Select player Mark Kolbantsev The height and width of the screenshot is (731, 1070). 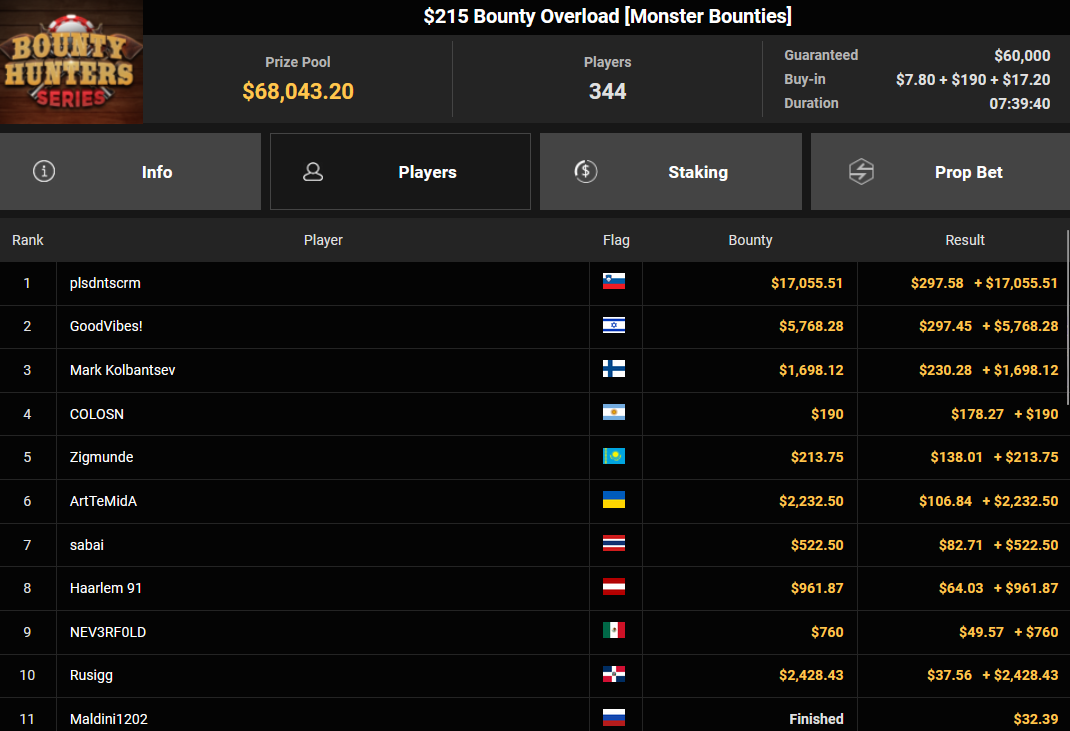[122, 370]
